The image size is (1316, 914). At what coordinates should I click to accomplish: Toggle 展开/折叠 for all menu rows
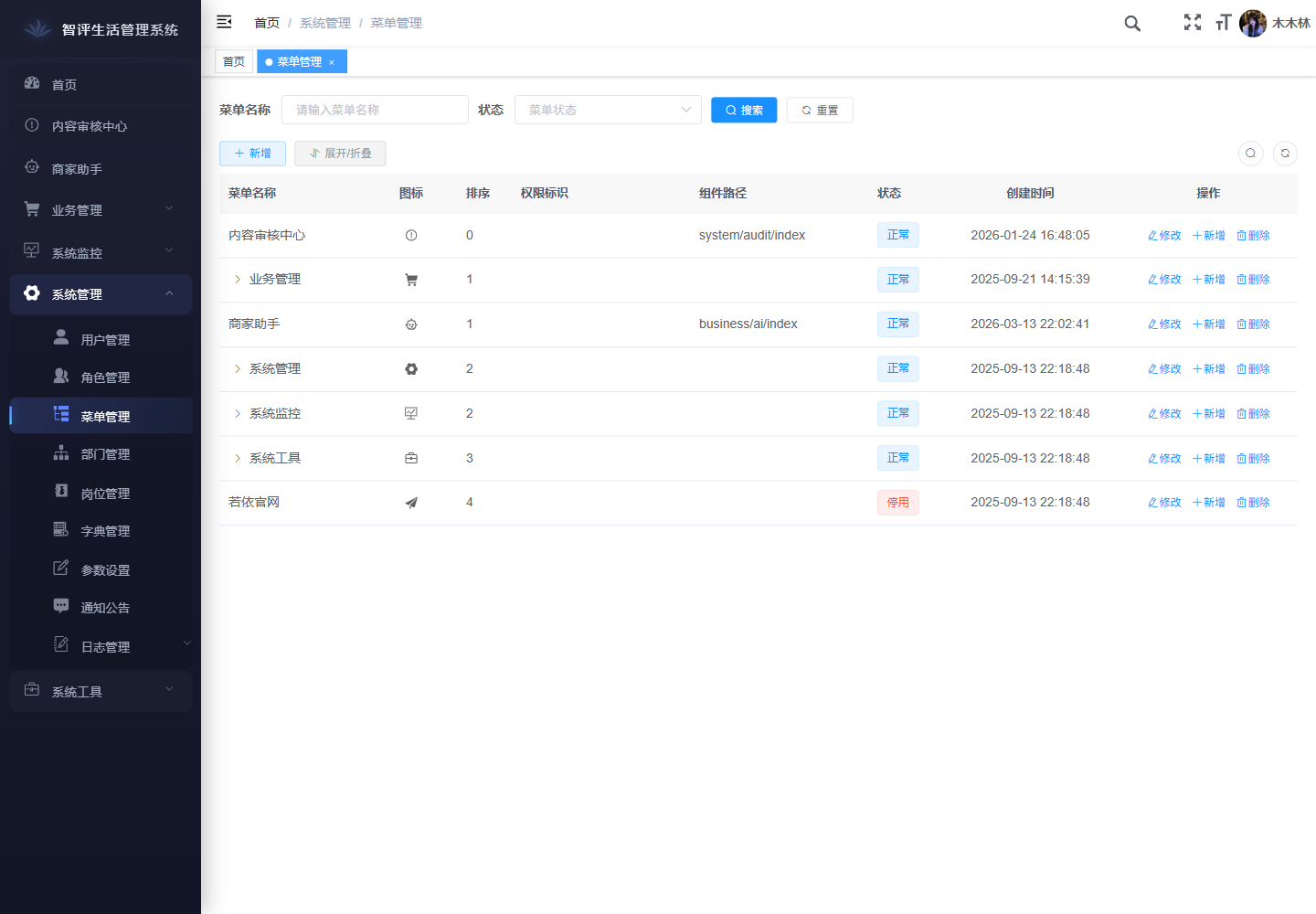[x=340, y=154]
